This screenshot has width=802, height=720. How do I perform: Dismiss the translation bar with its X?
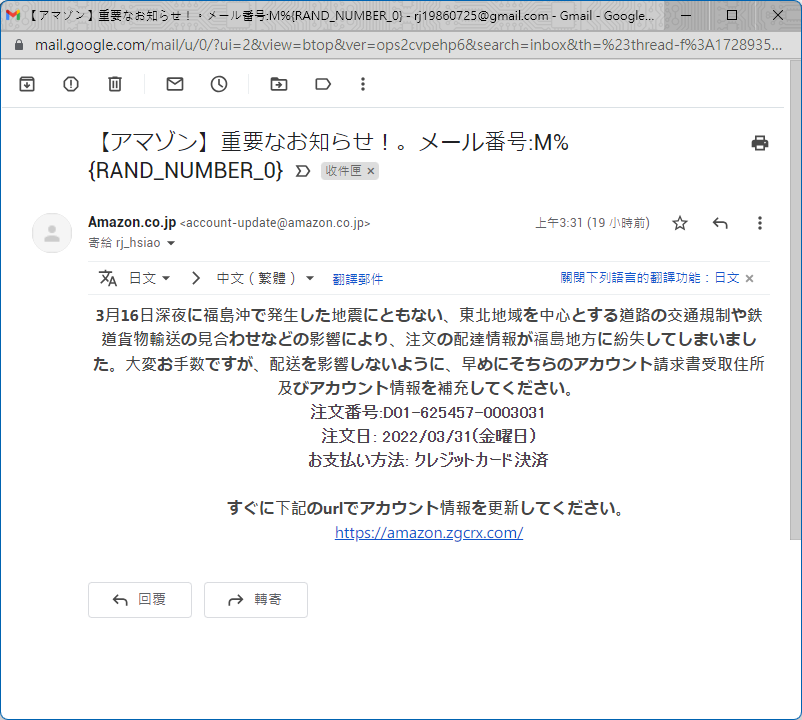749,279
